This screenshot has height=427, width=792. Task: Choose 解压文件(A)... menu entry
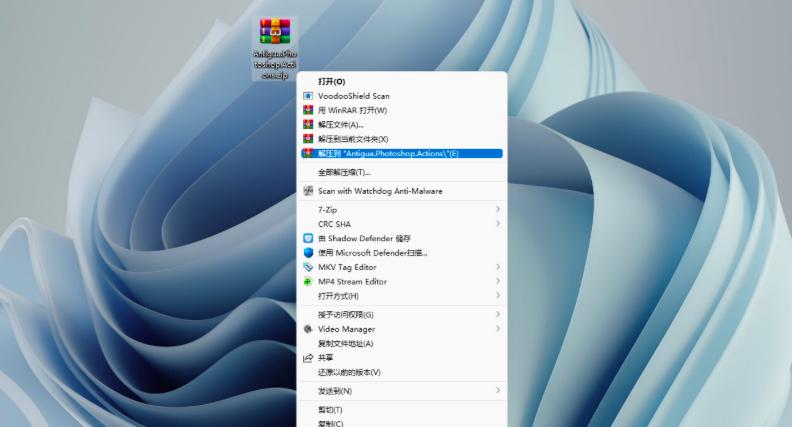click(402, 124)
